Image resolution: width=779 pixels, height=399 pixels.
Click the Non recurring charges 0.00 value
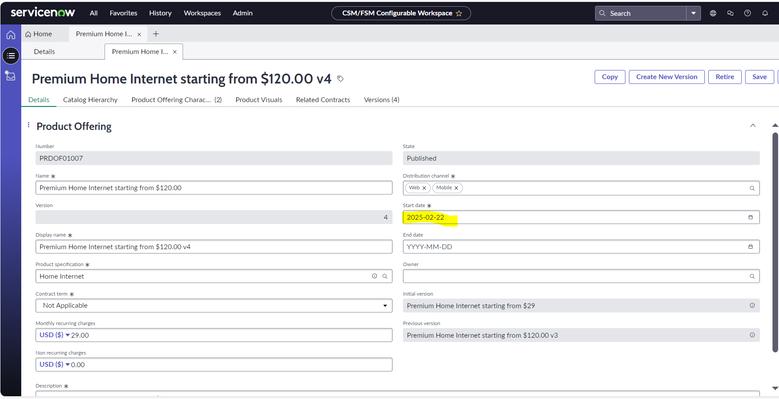point(78,365)
